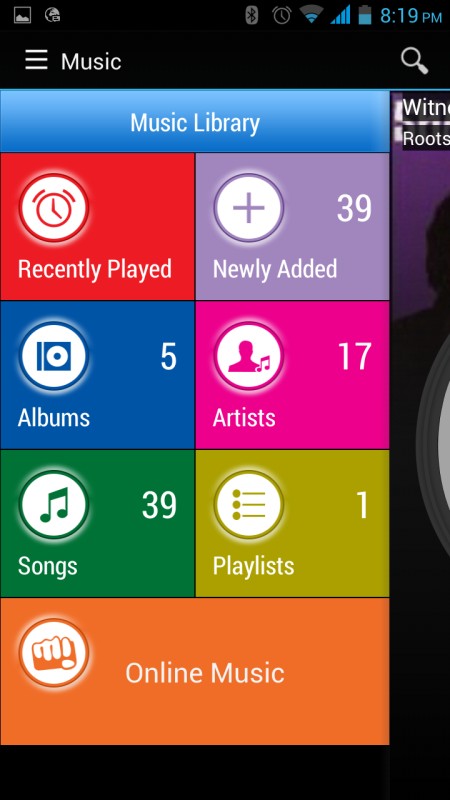Screen dimensions: 450x800
Task: Select the Music Library header
Action: (x=194, y=121)
